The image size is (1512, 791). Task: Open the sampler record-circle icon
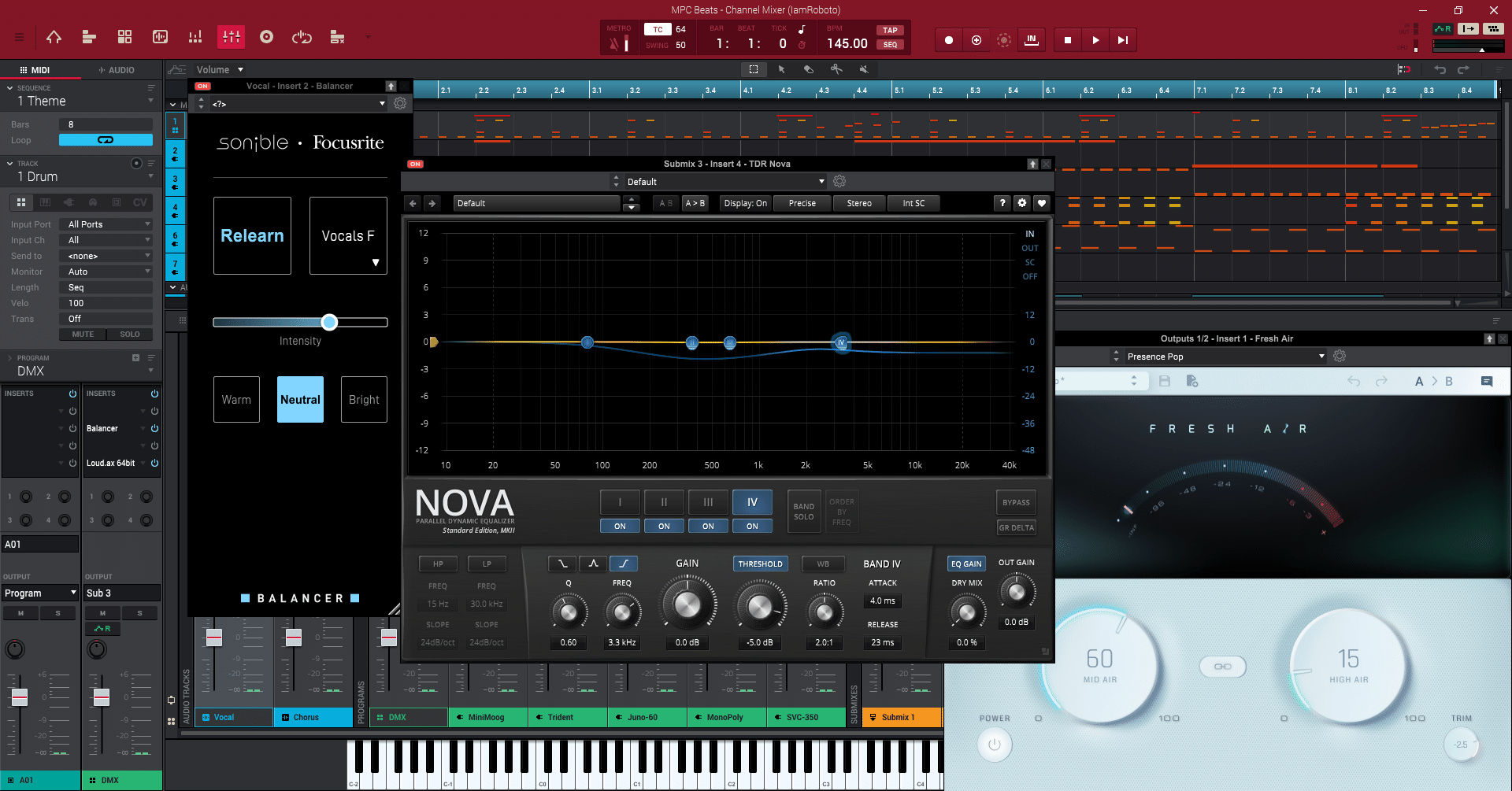tap(266, 37)
